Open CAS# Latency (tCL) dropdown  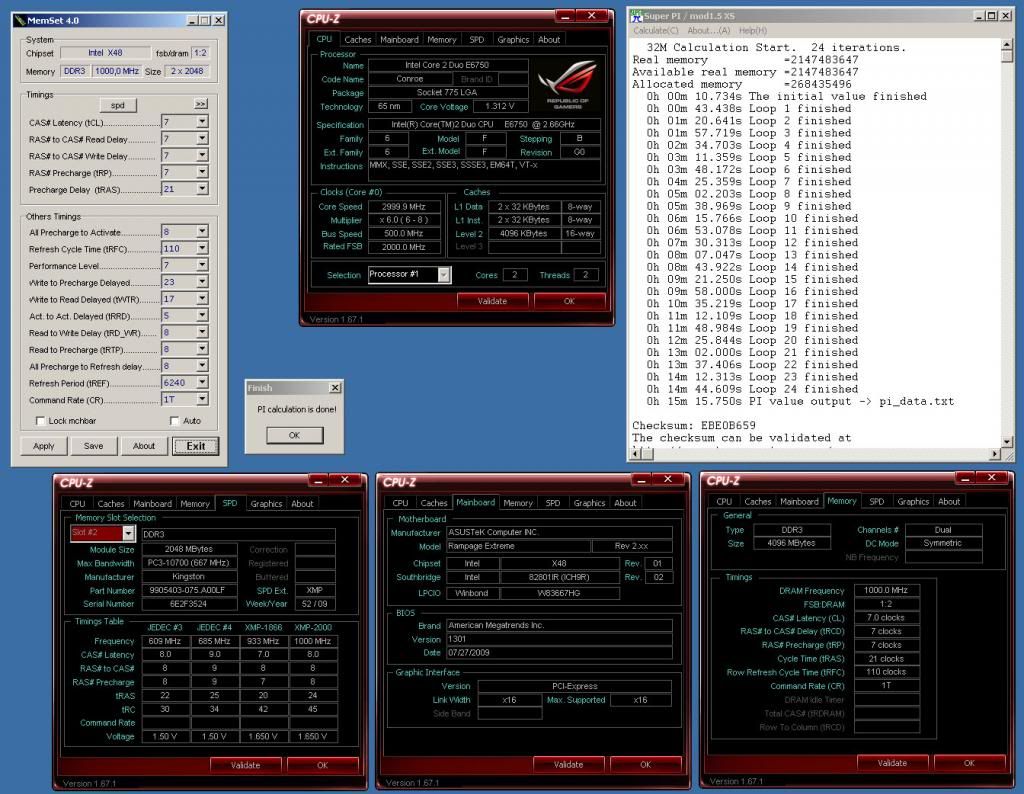(202, 122)
